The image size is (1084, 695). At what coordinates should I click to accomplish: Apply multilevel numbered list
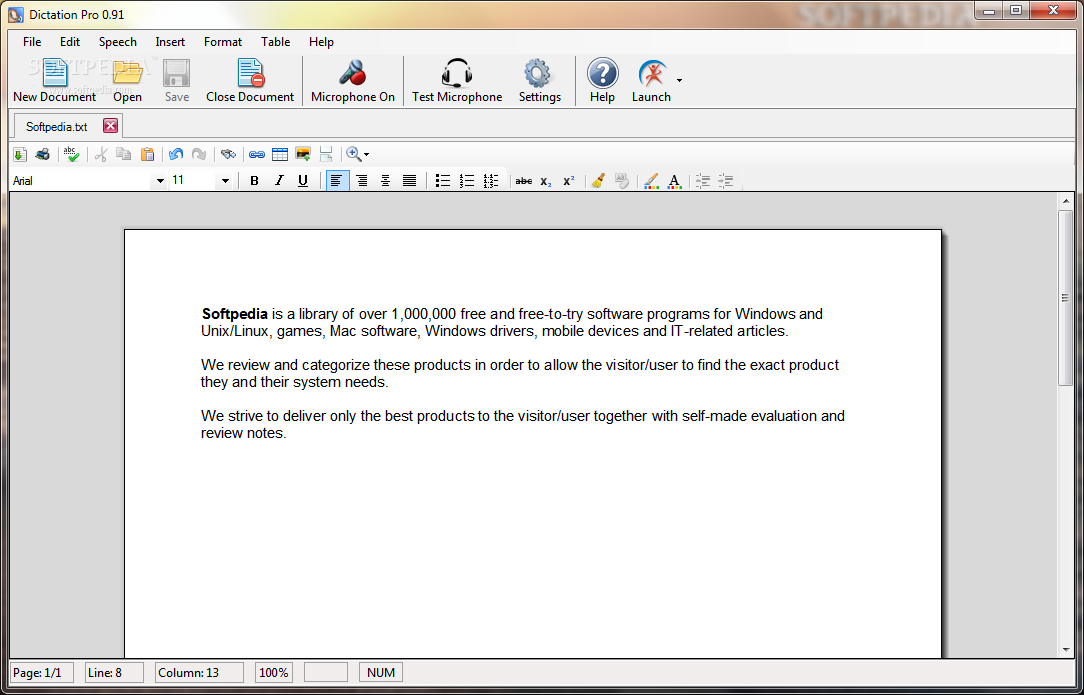click(491, 181)
